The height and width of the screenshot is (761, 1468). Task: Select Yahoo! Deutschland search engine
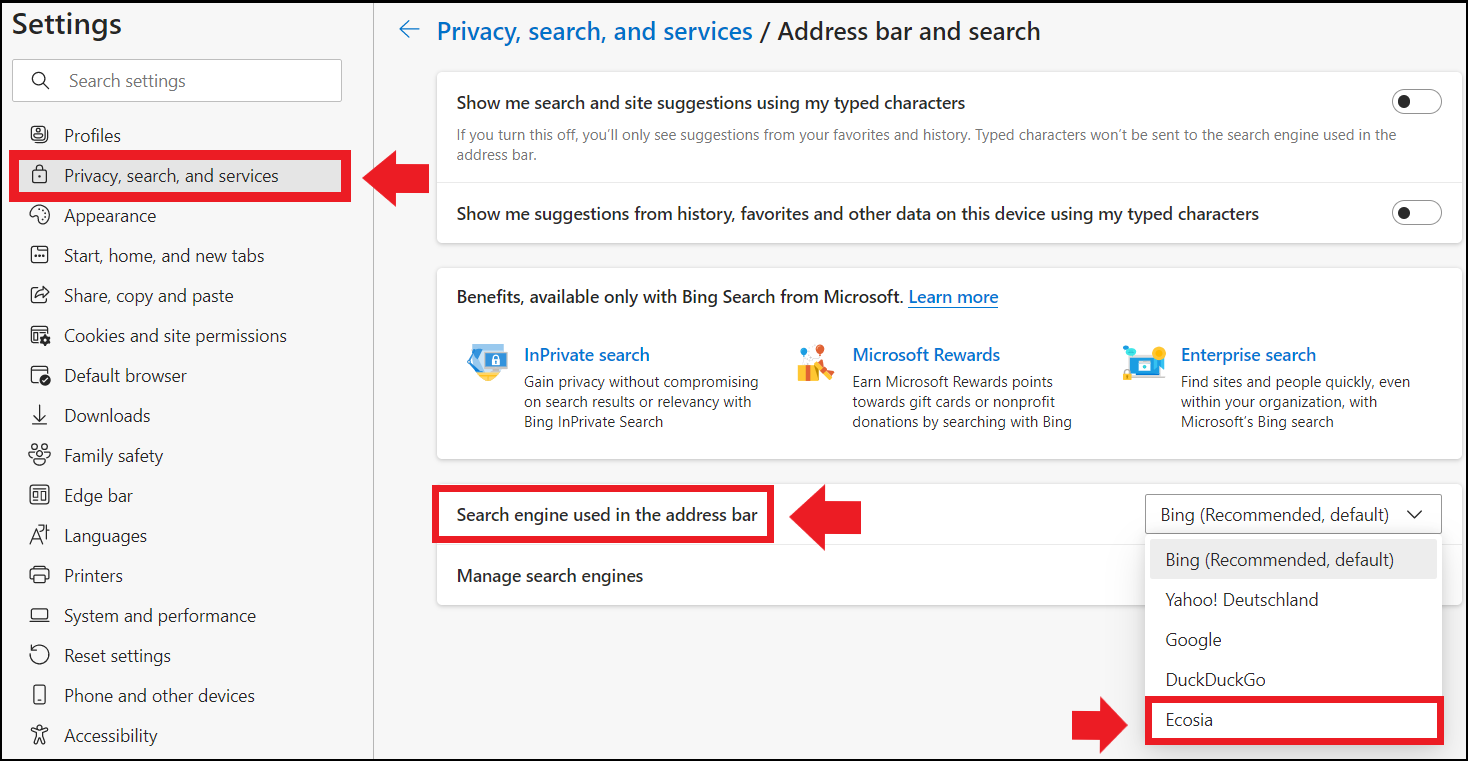pyautogui.click(x=1293, y=599)
